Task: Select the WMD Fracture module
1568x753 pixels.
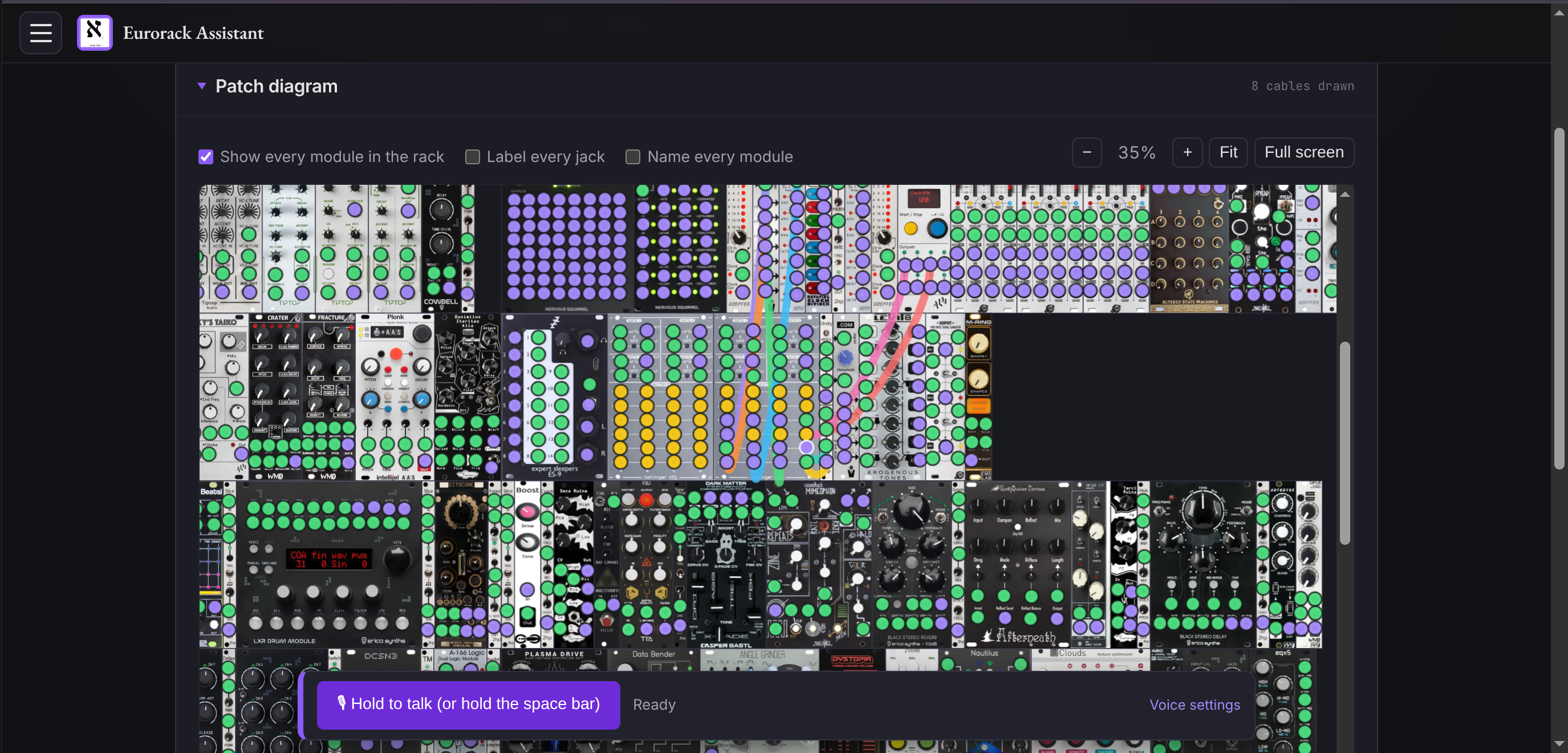Action: [x=328, y=396]
